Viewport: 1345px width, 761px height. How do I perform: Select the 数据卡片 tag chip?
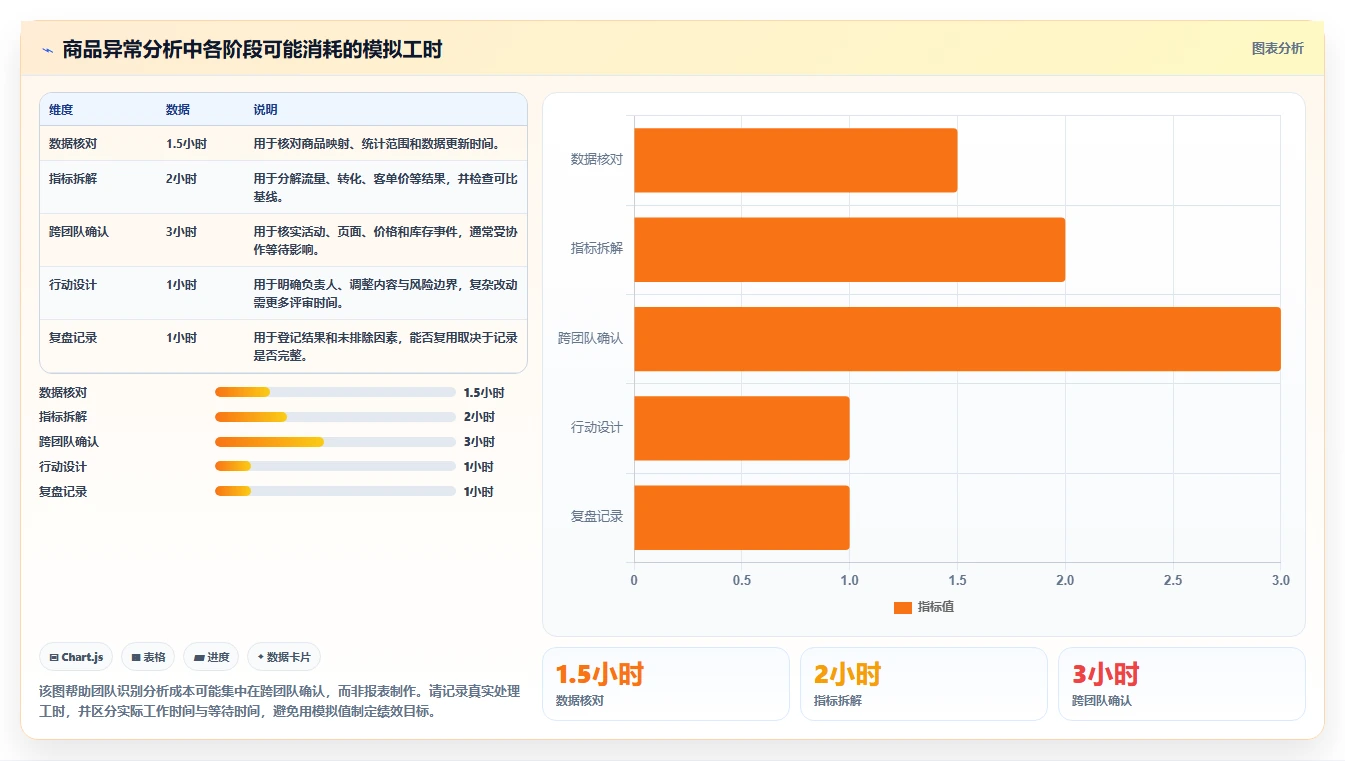point(284,657)
